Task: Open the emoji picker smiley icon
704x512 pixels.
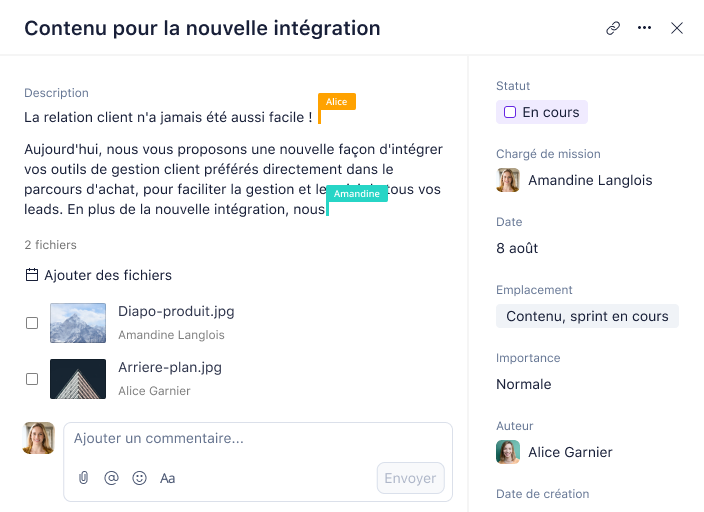Action: click(x=139, y=478)
